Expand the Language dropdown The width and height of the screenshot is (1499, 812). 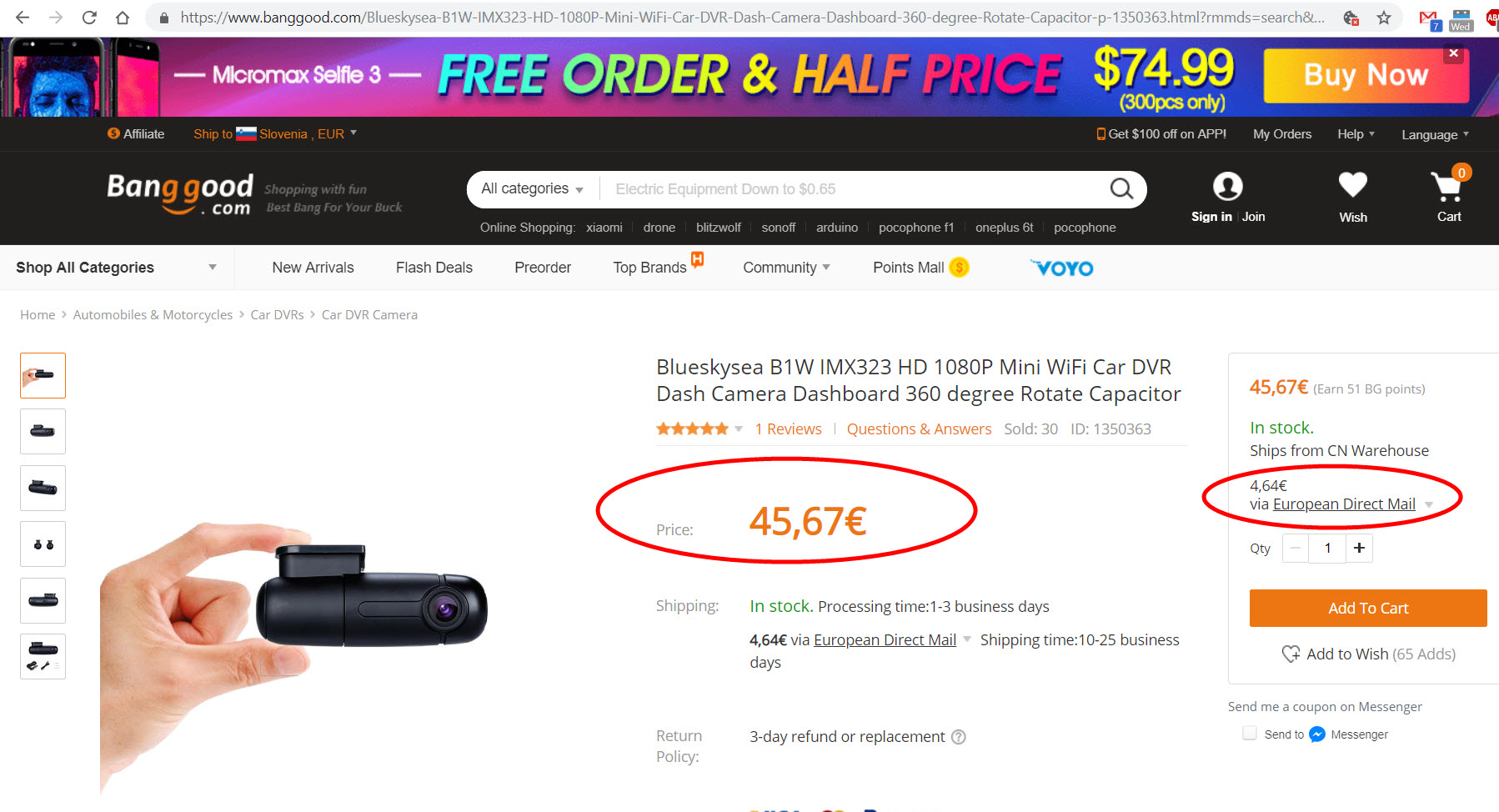pos(1435,134)
